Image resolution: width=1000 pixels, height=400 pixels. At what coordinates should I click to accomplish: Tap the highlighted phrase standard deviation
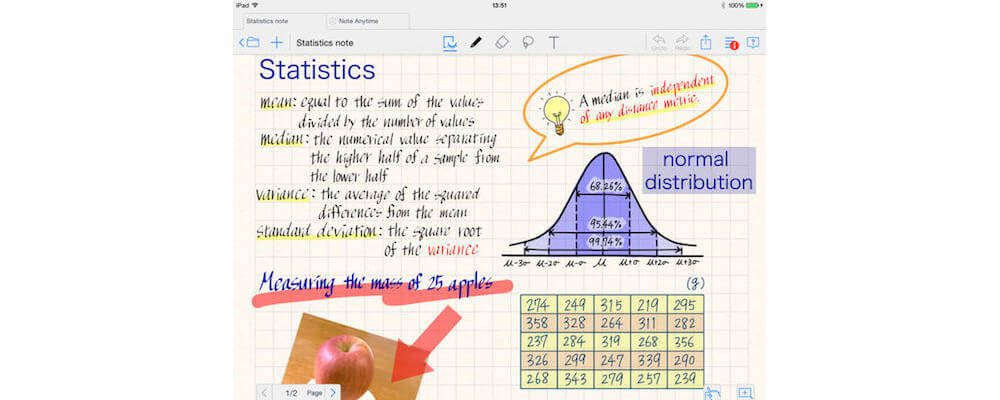coord(320,231)
